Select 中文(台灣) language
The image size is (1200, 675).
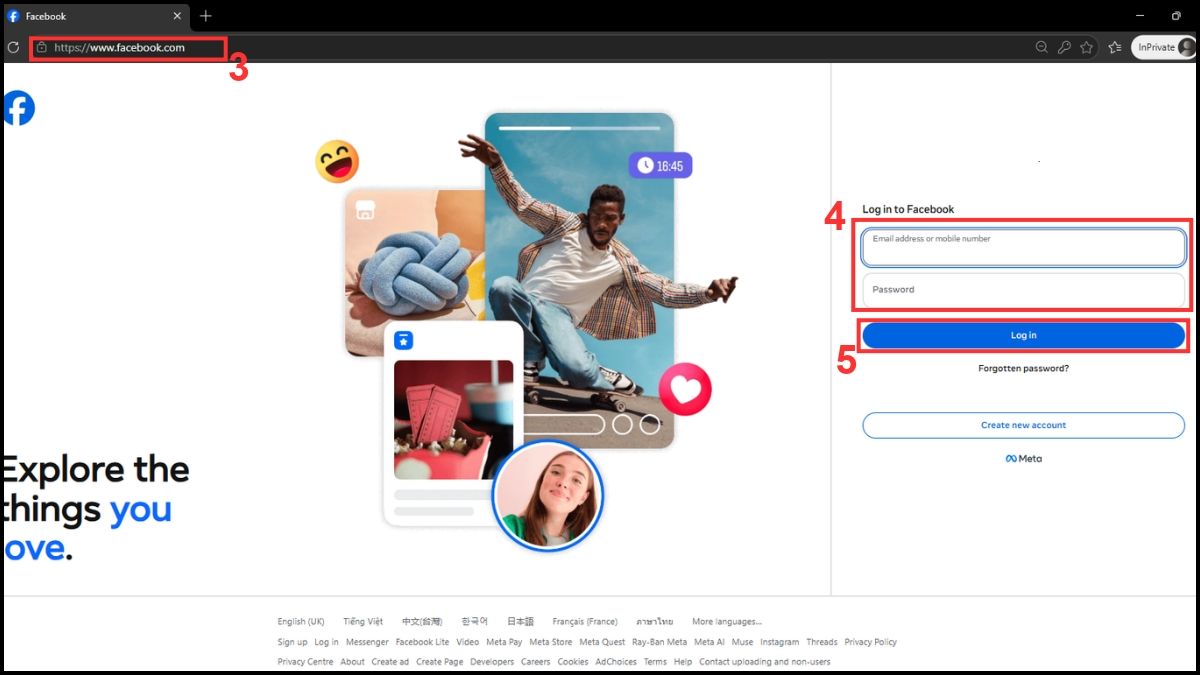pos(422,622)
